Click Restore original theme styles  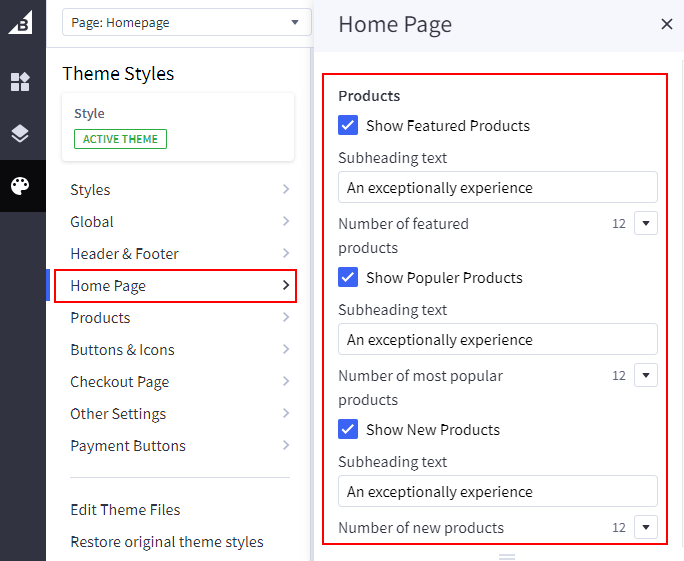click(x=167, y=542)
